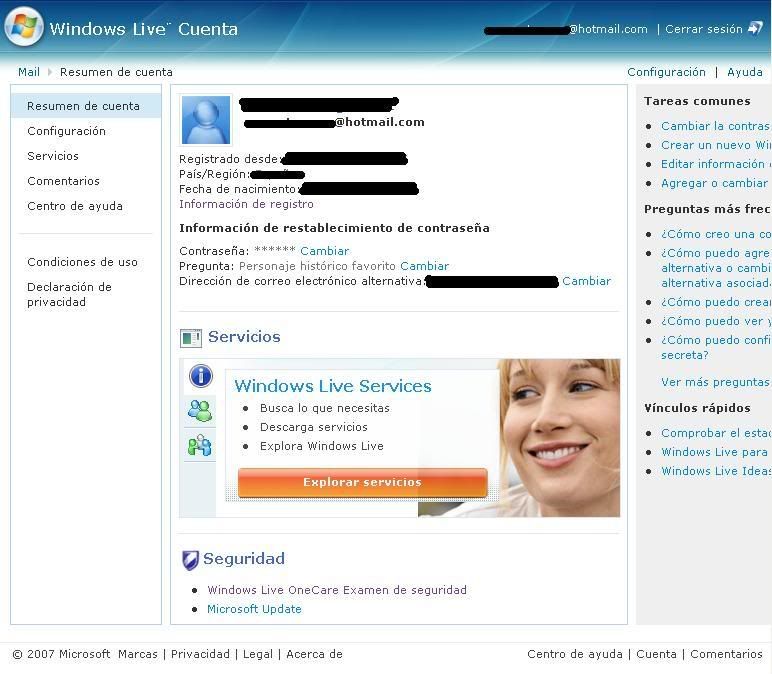Screen dimensions: 772x674
Task: Click the group messenger icon in Services banner
Action: (x=200, y=445)
